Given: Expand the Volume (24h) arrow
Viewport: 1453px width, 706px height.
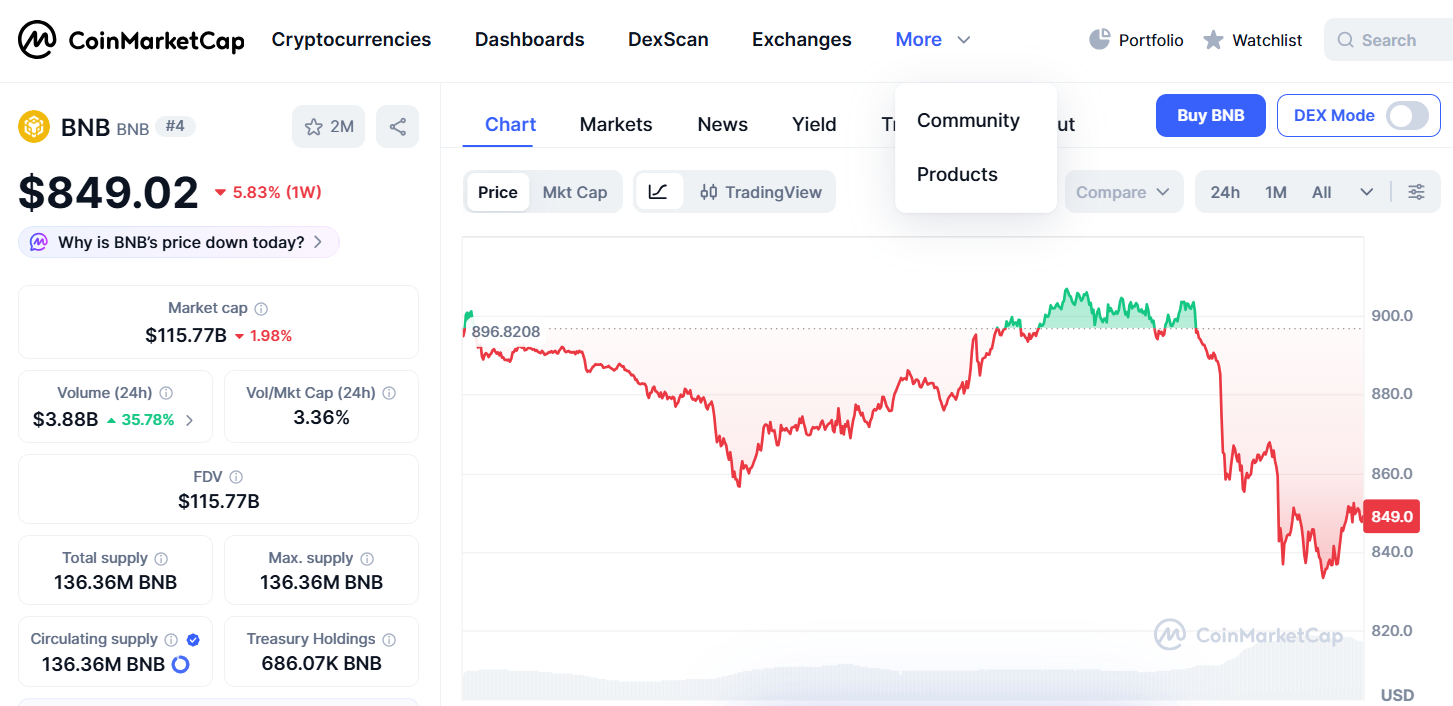Looking at the screenshot, I should tap(190, 420).
